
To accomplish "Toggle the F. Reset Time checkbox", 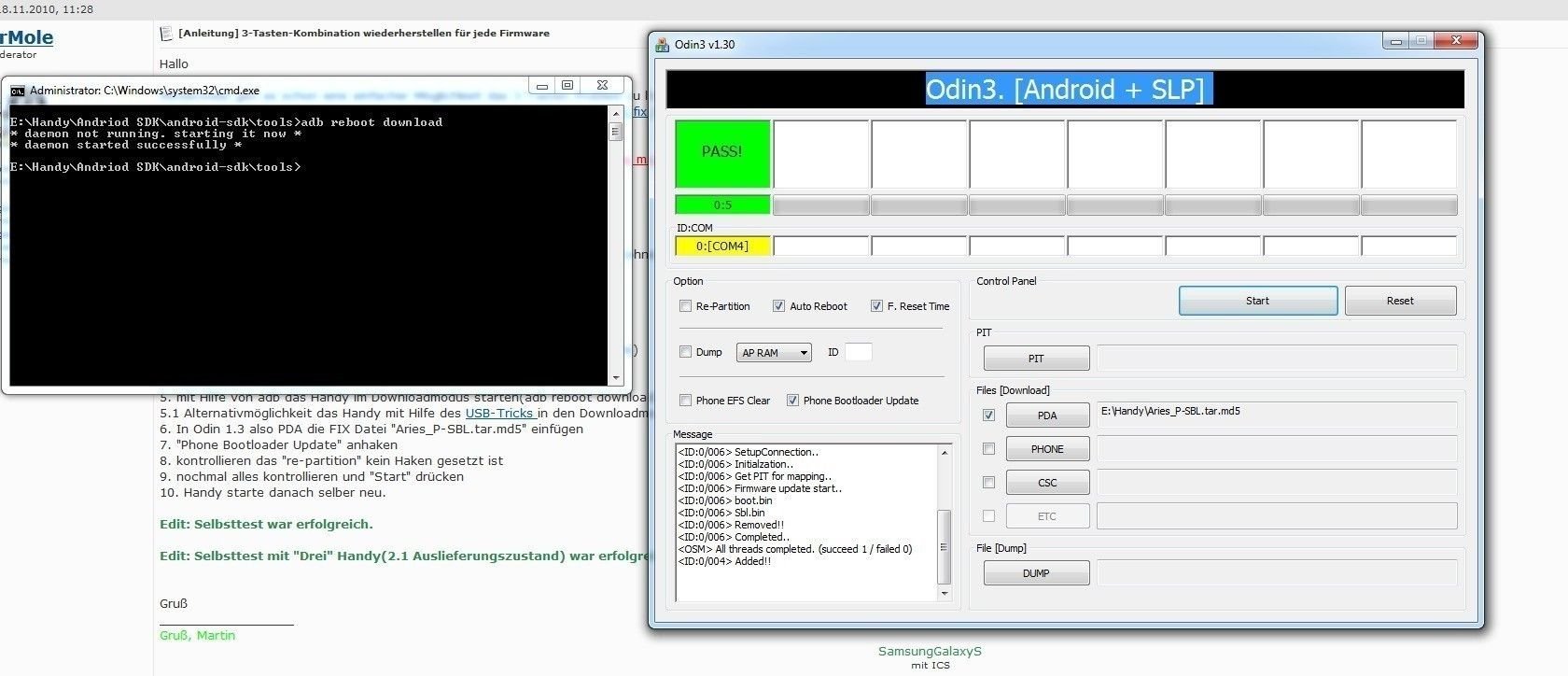I will [x=876, y=305].
